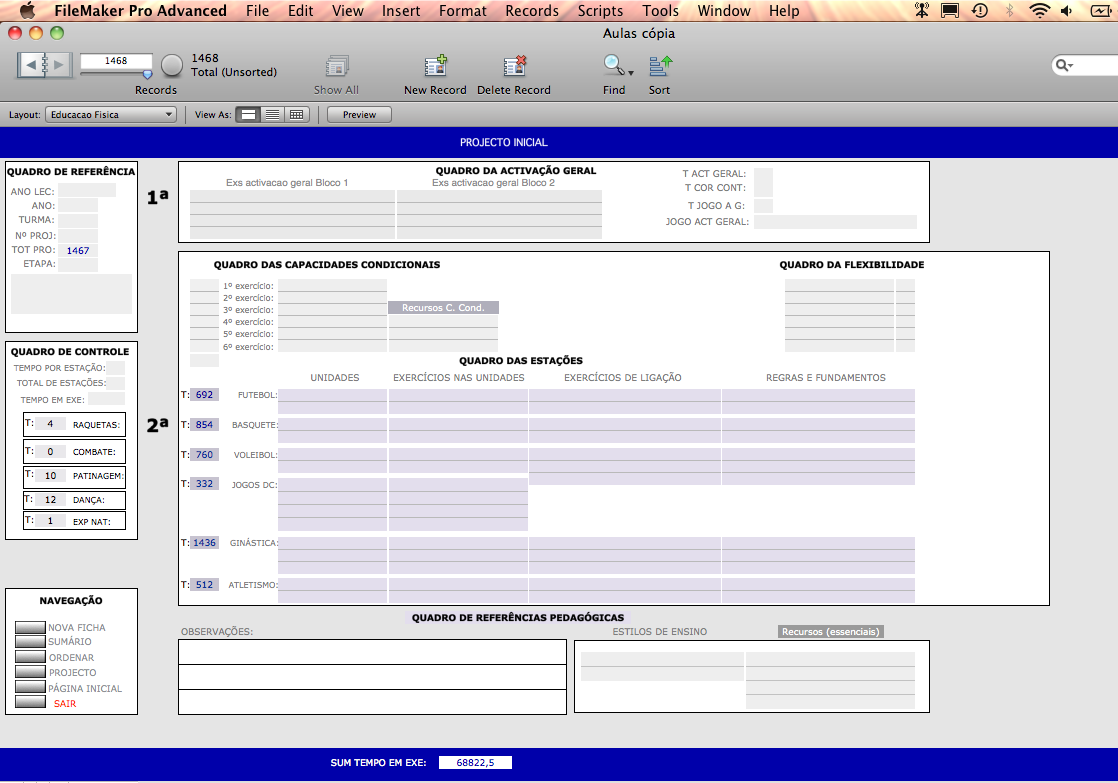The width and height of the screenshot is (1118, 783).
Task: Open the Records menu
Action: click(x=531, y=11)
